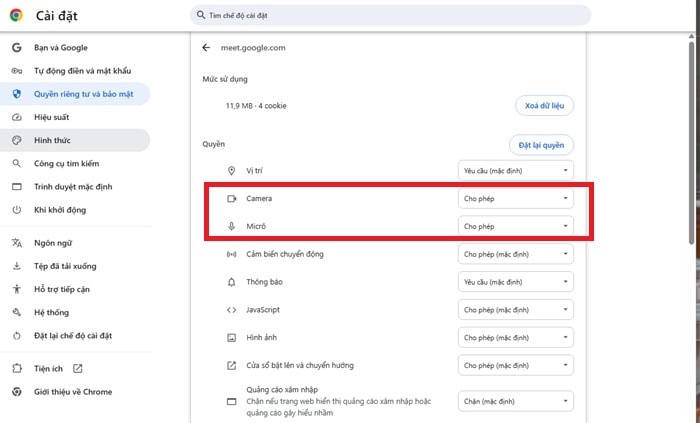Click the translate icon for Ngôn ngữ

(x=17, y=243)
